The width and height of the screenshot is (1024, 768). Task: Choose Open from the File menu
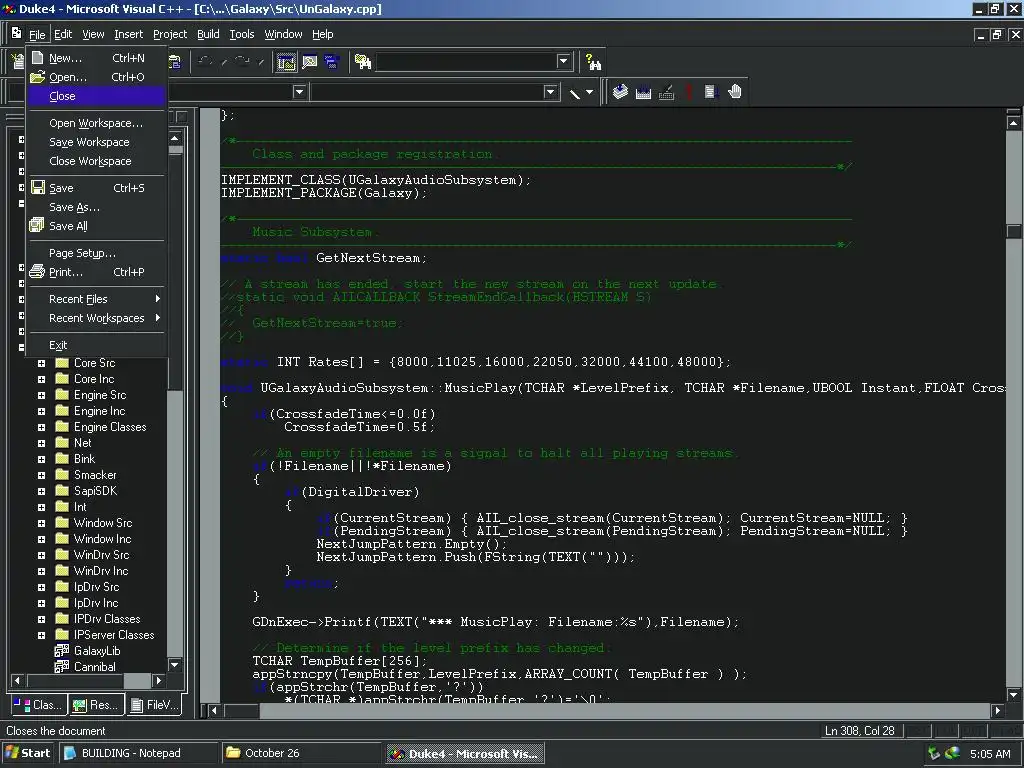(96, 77)
